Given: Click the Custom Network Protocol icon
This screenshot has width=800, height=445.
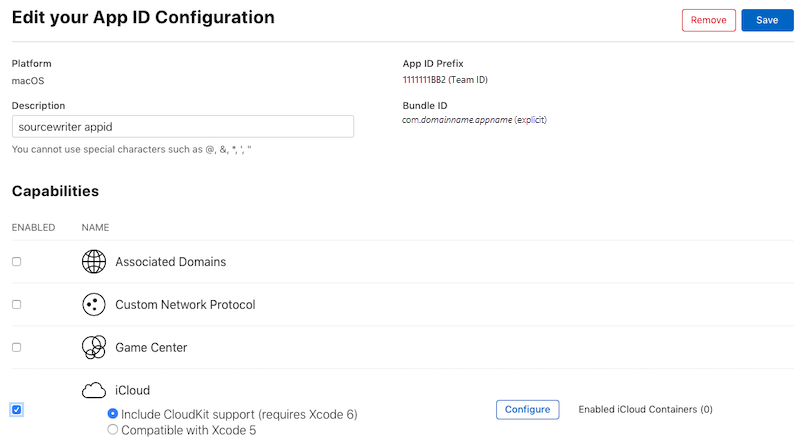Looking at the screenshot, I should (94, 305).
